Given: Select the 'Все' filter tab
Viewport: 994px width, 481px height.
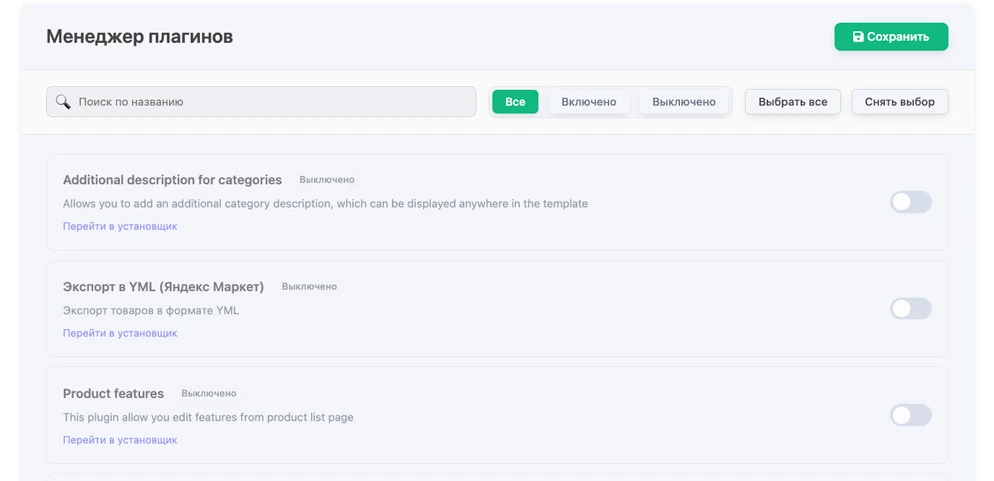Looking at the screenshot, I should pyautogui.click(x=515, y=102).
